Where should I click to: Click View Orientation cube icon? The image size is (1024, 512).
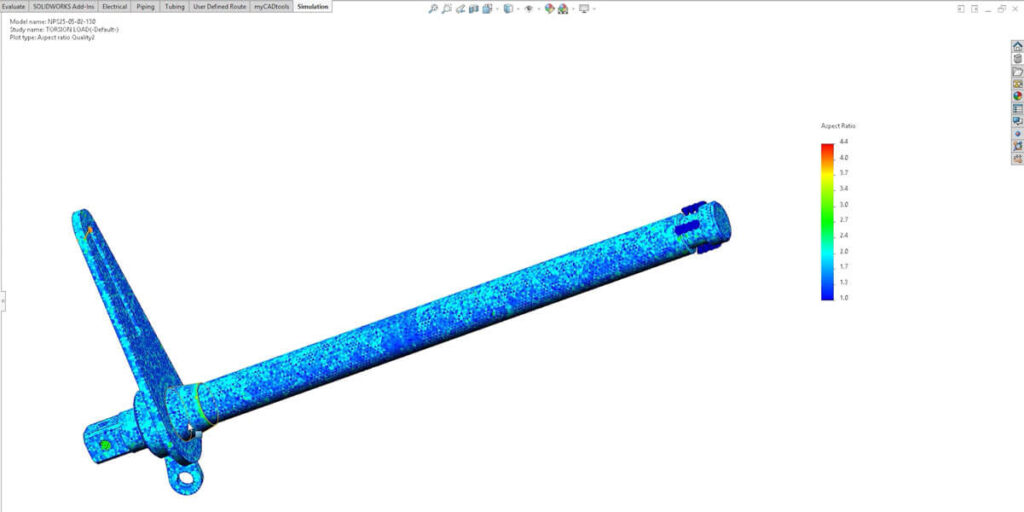point(487,8)
